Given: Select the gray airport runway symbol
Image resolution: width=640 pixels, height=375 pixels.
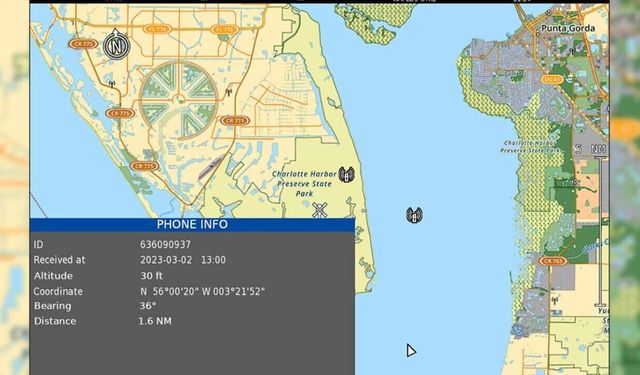Looking at the screenshot, I should point(211,167).
